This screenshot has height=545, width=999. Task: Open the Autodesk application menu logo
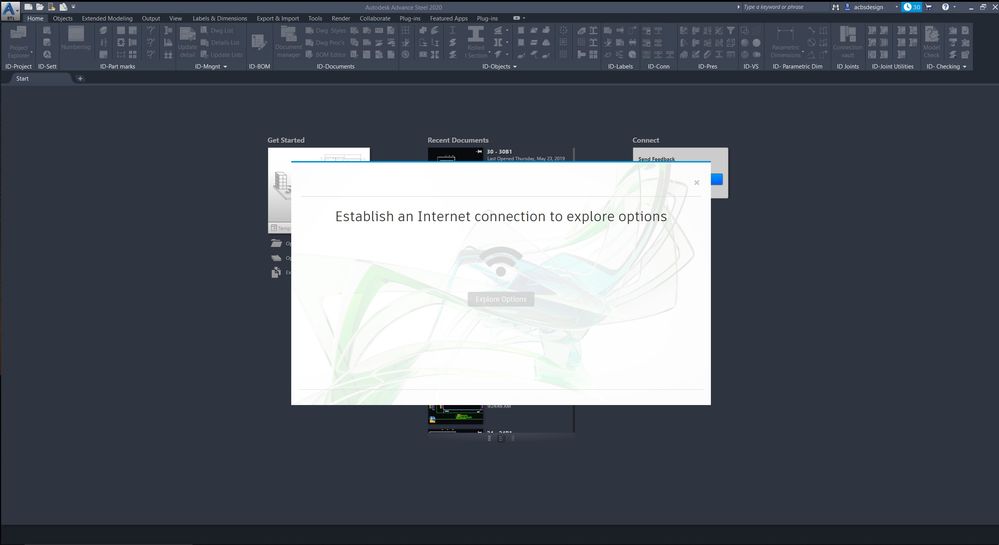10,11
